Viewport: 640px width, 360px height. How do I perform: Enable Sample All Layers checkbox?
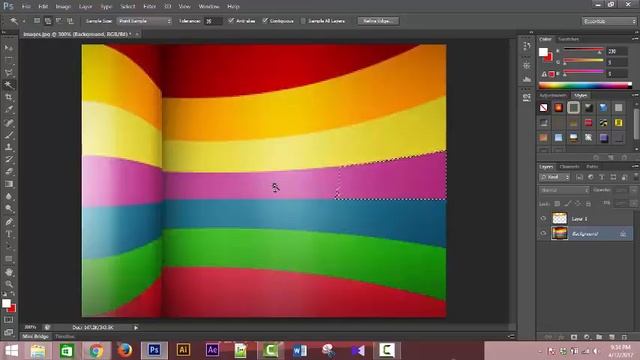click(303, 21)
